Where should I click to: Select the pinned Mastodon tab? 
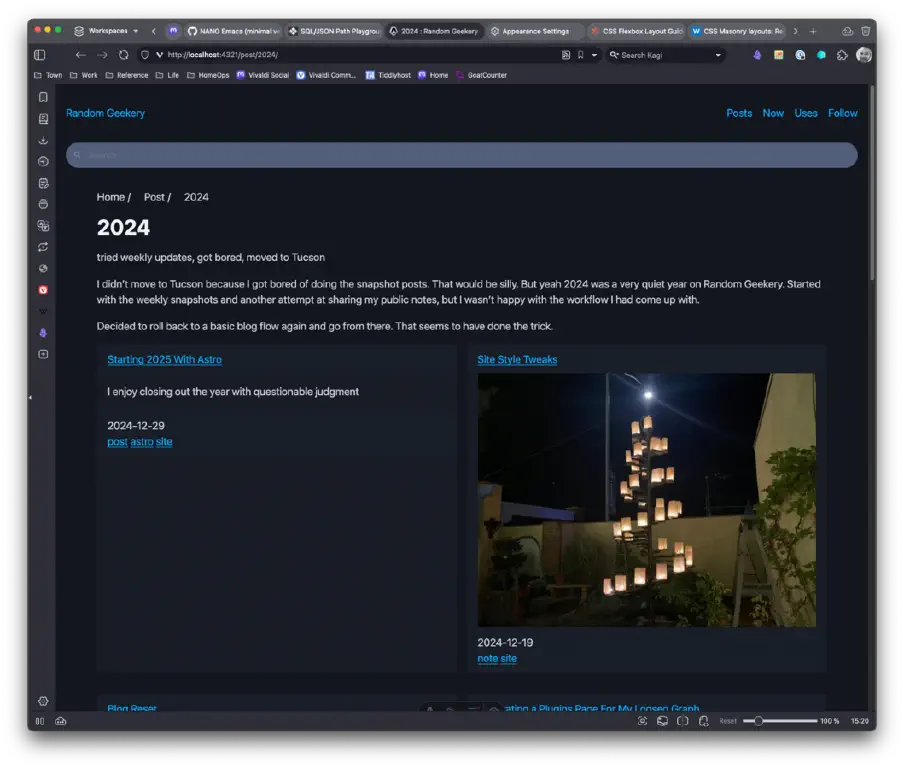173,31
